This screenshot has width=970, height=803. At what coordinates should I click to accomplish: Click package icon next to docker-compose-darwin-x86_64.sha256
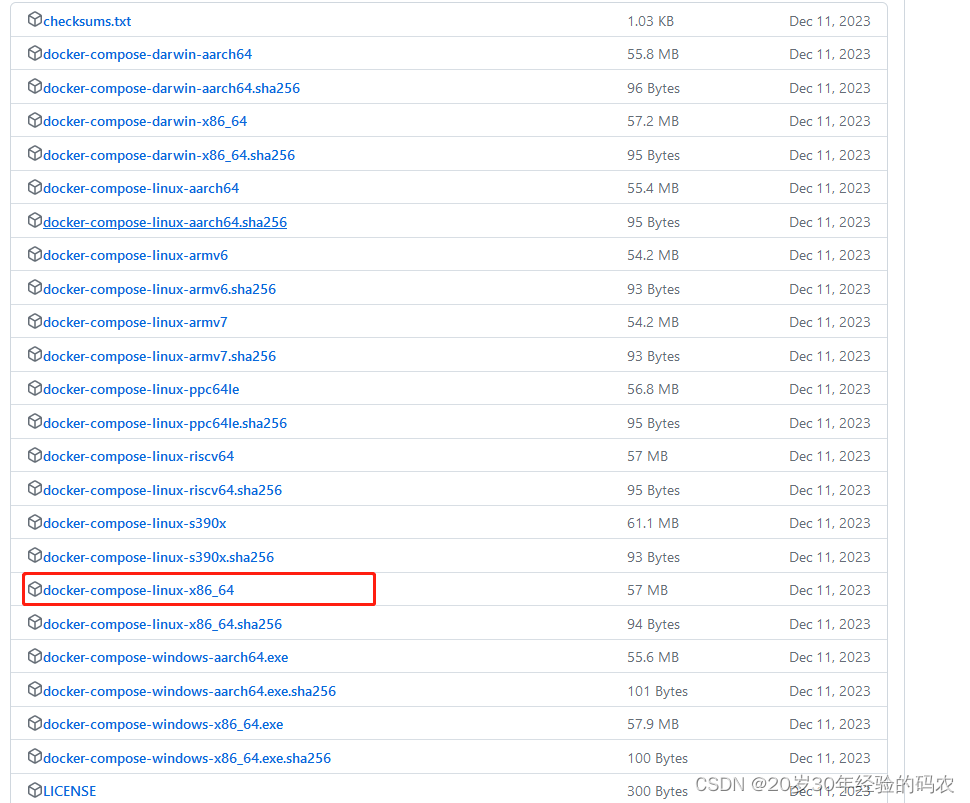(35, 153)
